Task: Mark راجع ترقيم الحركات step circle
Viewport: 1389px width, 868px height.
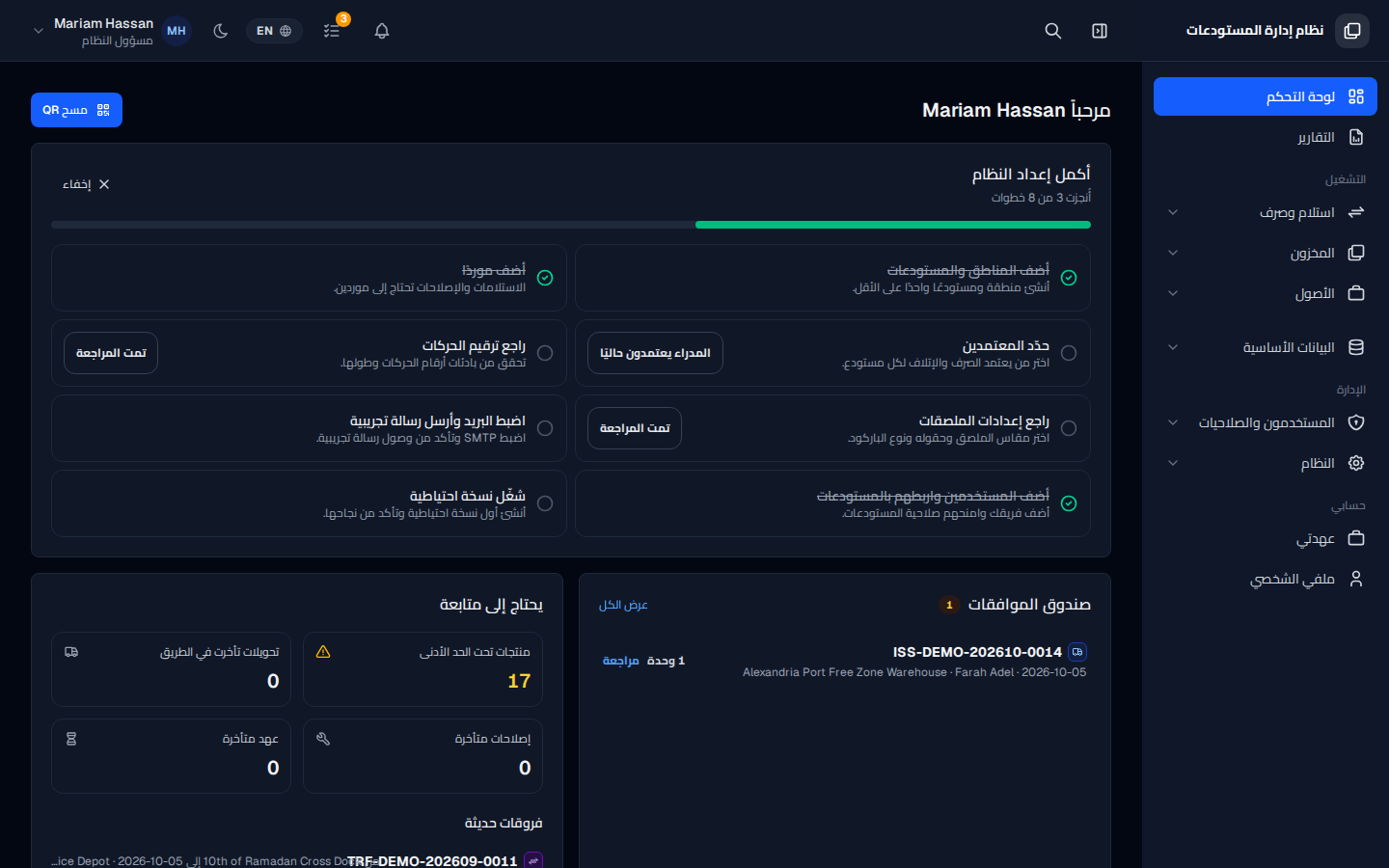Action: coord(545,353)
